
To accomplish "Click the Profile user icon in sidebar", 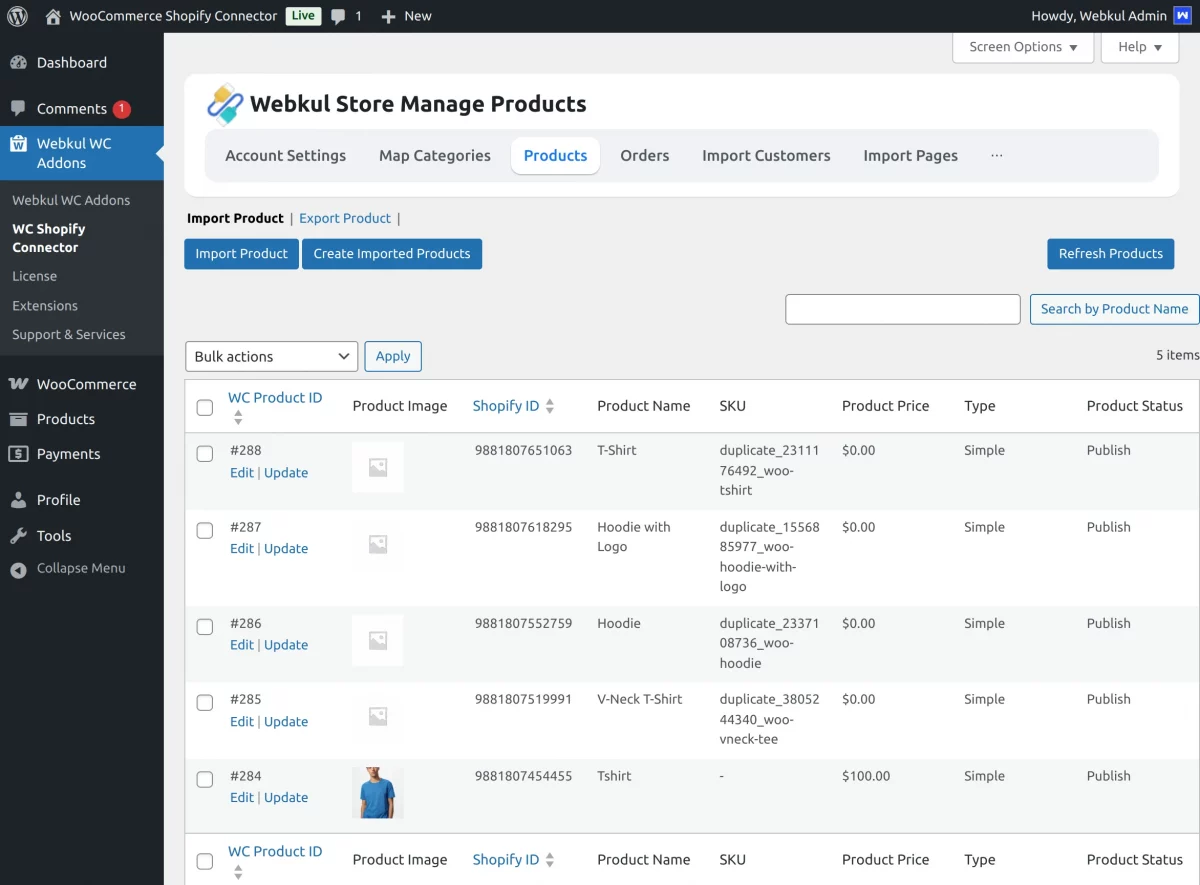I will pyautogui.click(x=20, y=499).
